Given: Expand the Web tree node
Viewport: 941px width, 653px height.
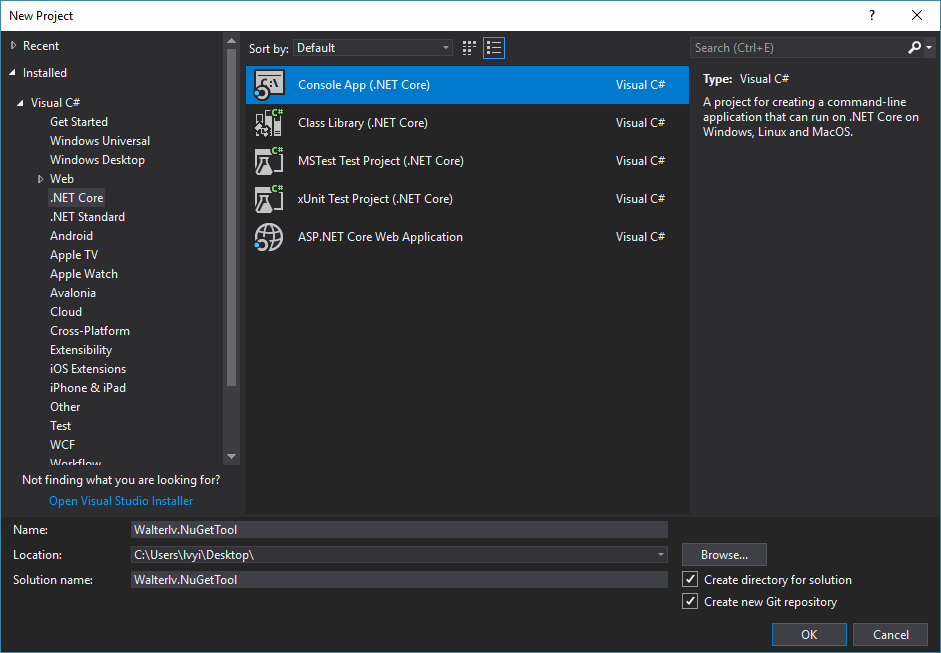Looking at the screenshot, I should 41,179.
